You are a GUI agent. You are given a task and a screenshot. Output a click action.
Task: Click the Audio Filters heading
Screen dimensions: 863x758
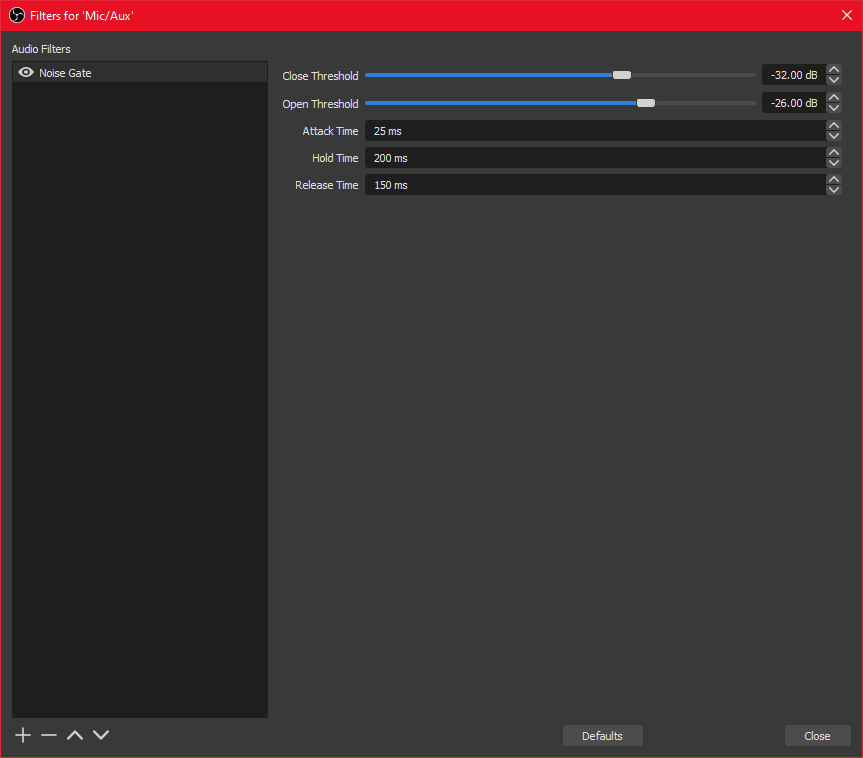[41, 49]
